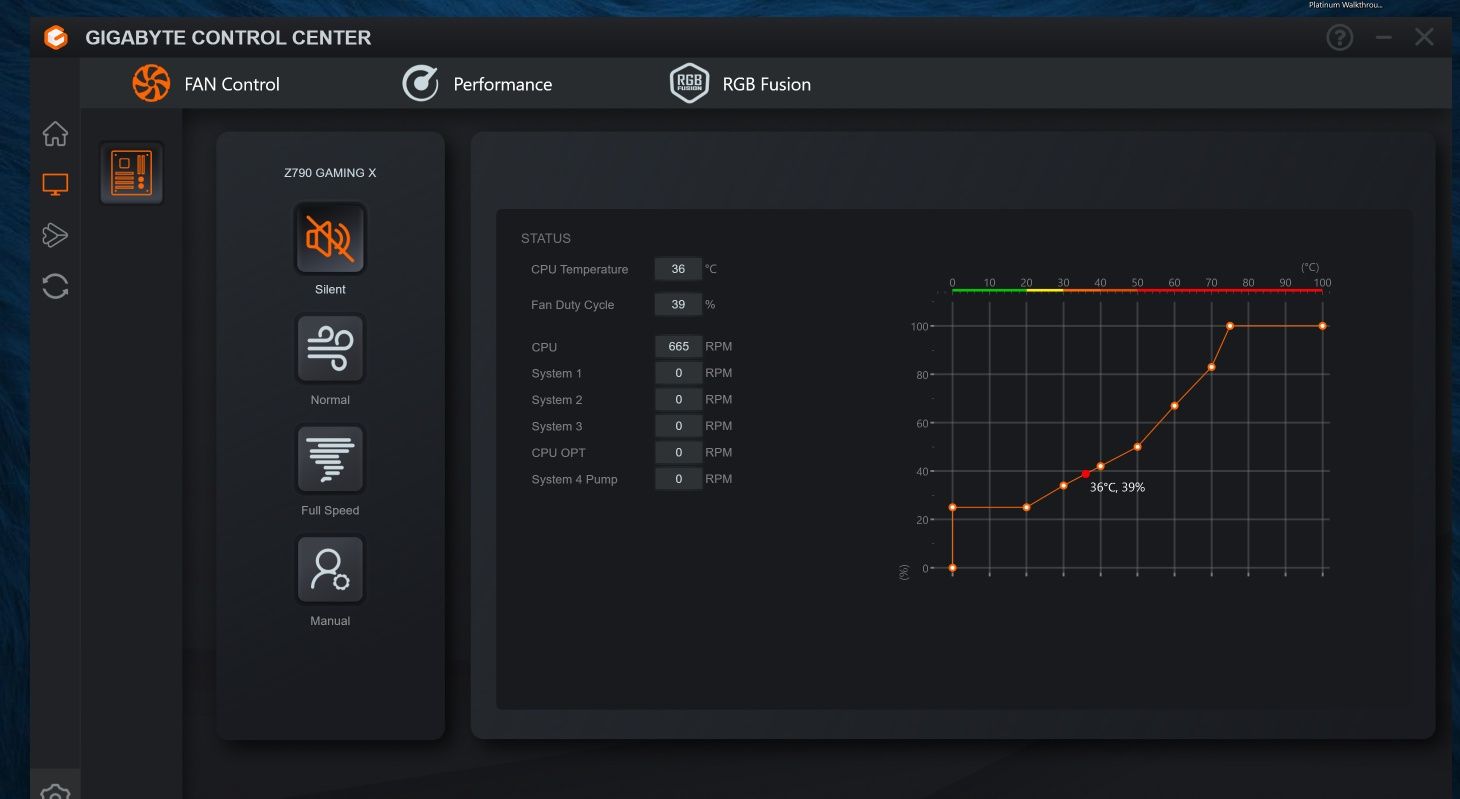Click the System 3 RPM value
Viewport: 1460px width, 799px height.
(678, 426)
